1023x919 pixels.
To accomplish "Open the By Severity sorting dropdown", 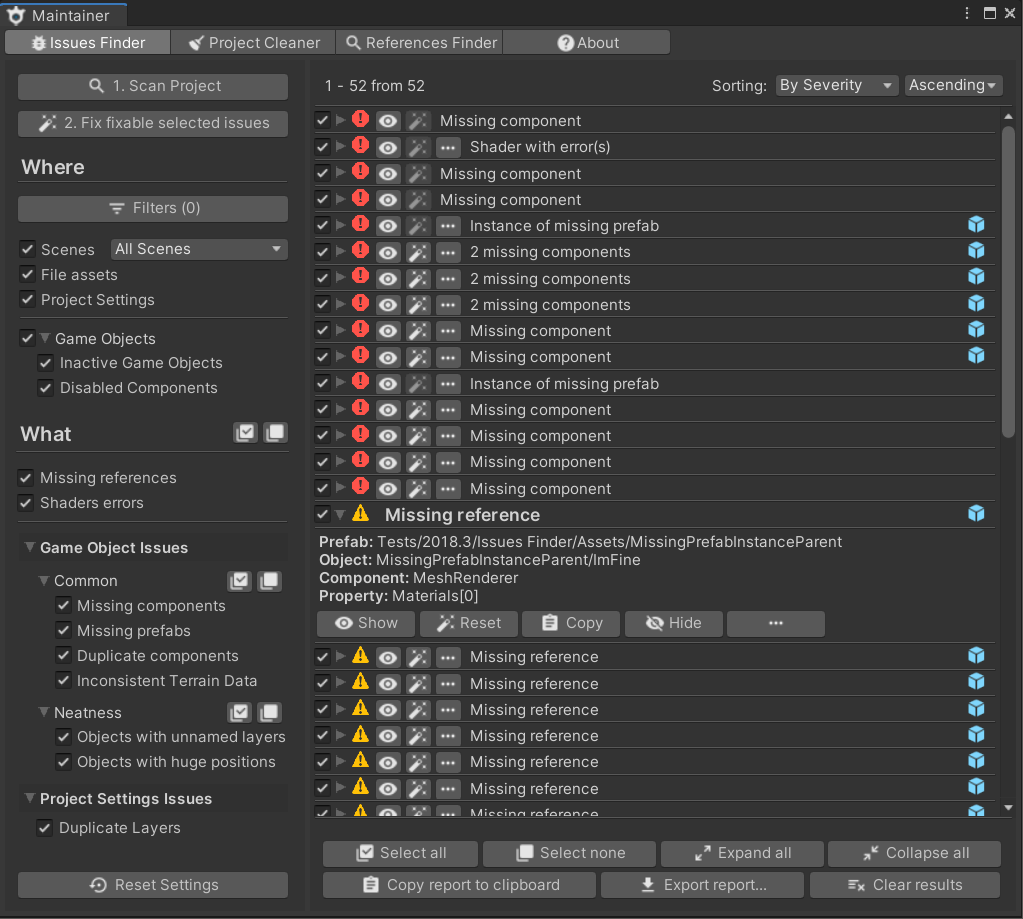I will (x=837, y=85).
